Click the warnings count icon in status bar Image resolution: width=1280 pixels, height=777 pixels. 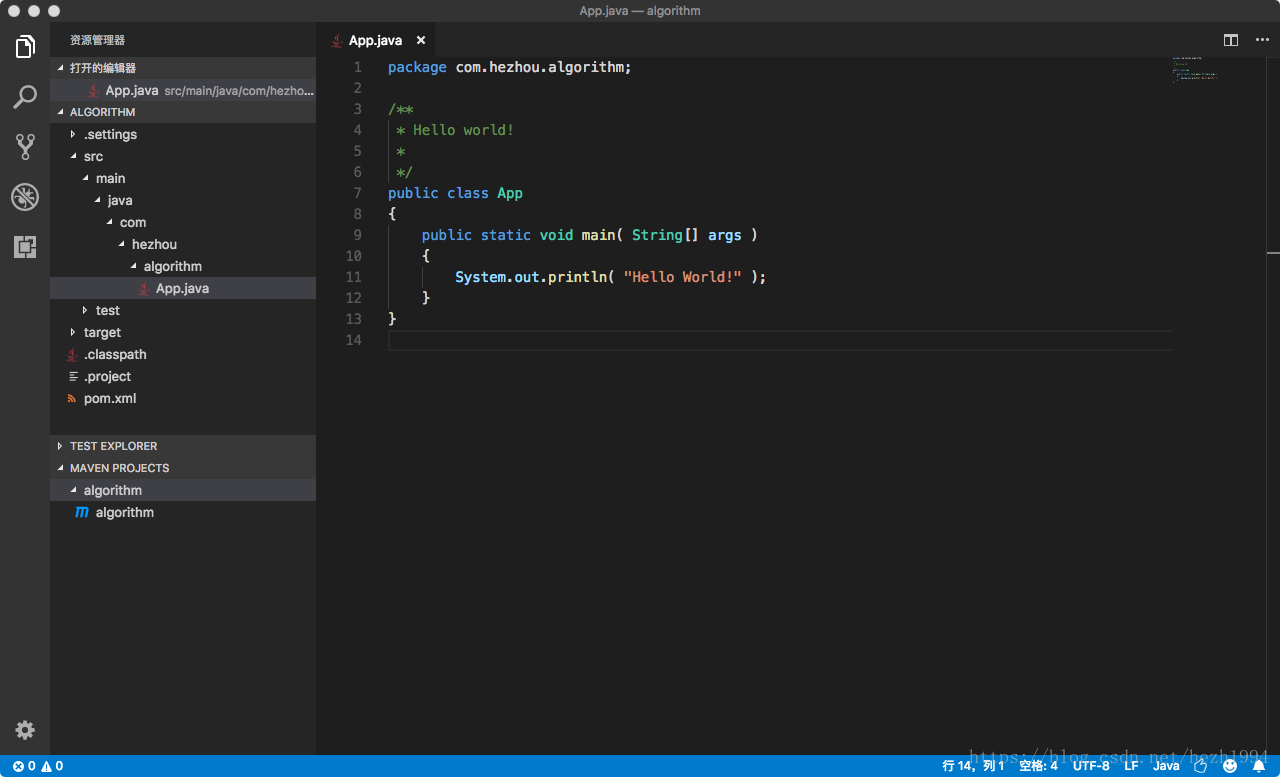(46, 766)
